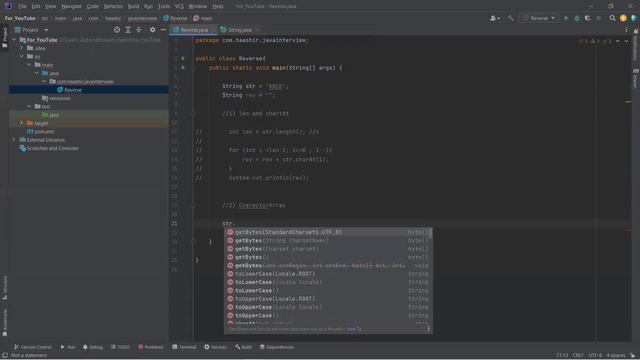Open Reverse run configuration dropdown

[539, 18]
